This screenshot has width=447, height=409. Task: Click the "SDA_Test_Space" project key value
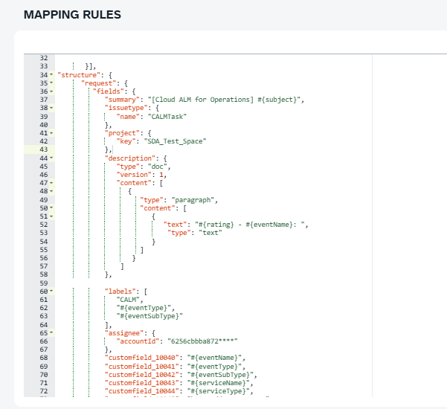pos(175,141)
